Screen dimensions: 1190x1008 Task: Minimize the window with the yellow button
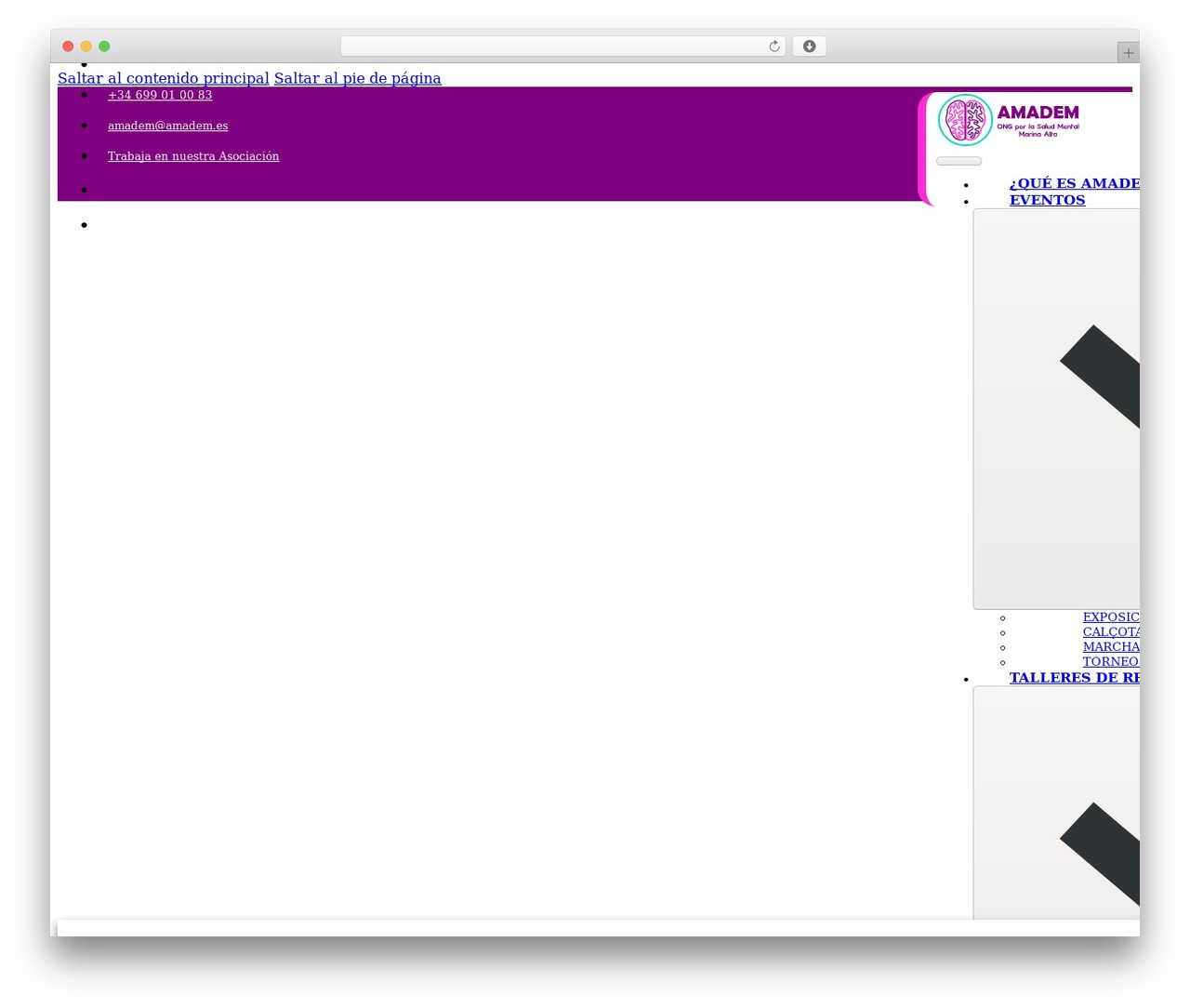pos(86,46)
